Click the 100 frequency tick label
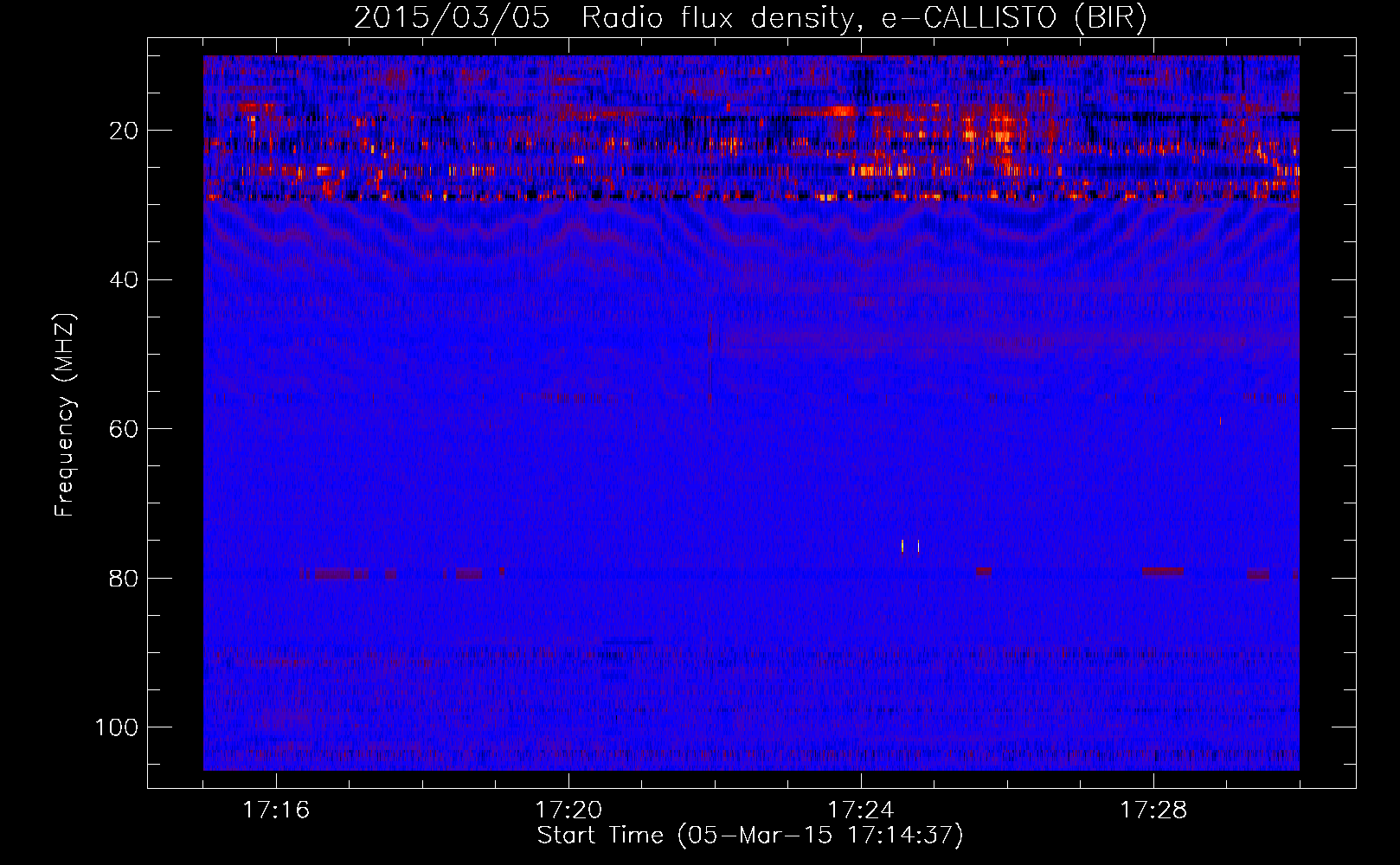1400x865 pixels. [x=117, y=727]
